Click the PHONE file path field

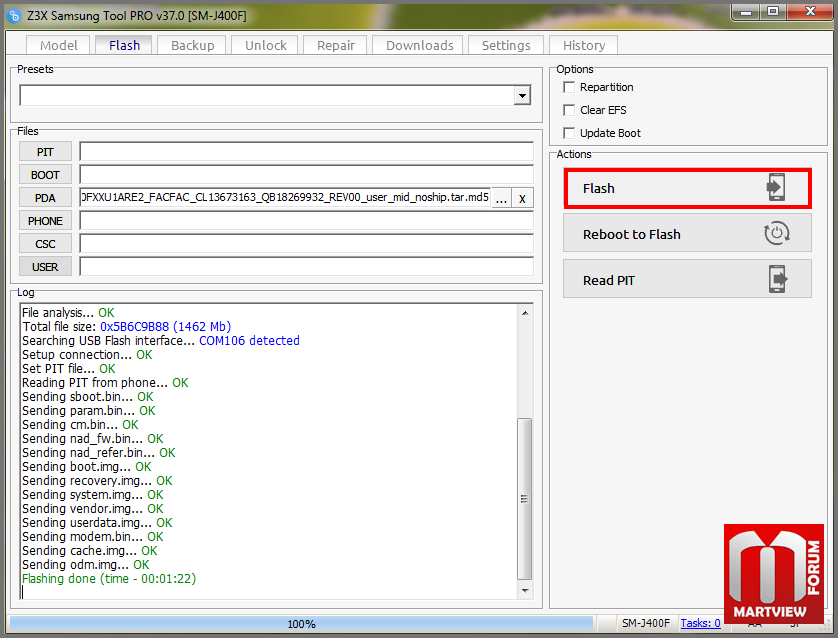(x=306, y=221)
